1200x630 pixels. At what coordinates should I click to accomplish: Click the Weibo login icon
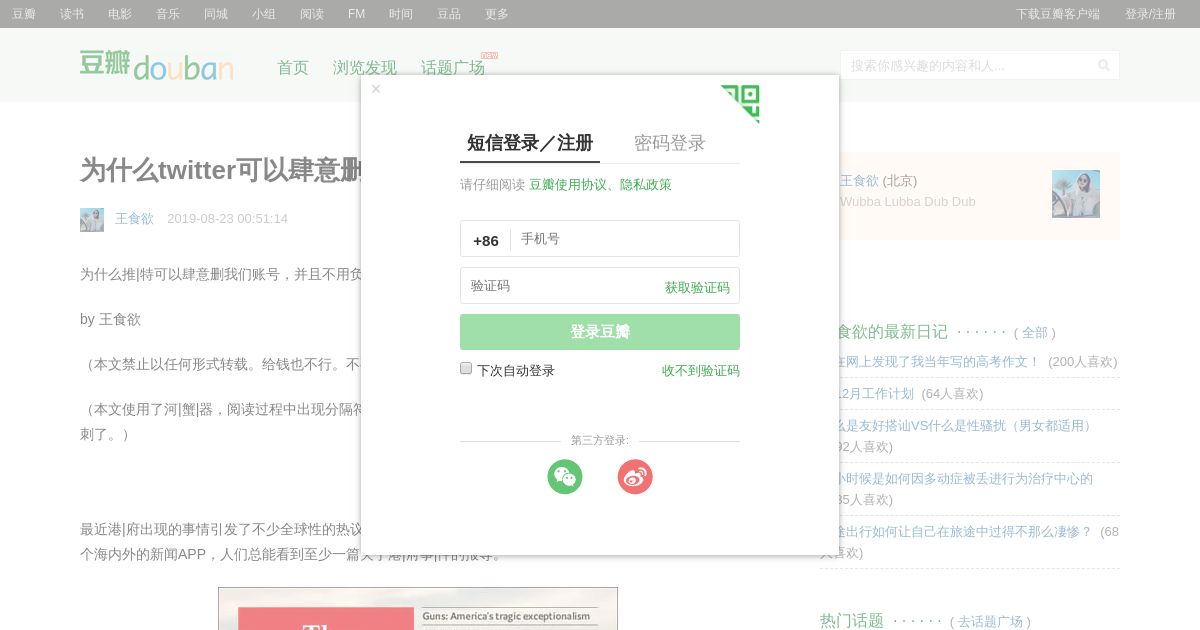point(635,477)
